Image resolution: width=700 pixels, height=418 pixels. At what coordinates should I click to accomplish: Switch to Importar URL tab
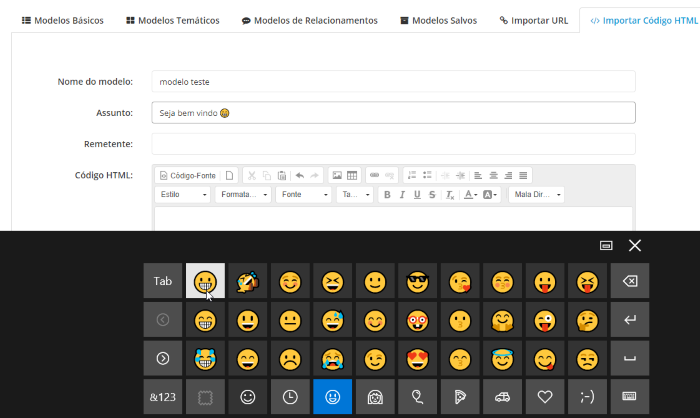click(534, 21)
